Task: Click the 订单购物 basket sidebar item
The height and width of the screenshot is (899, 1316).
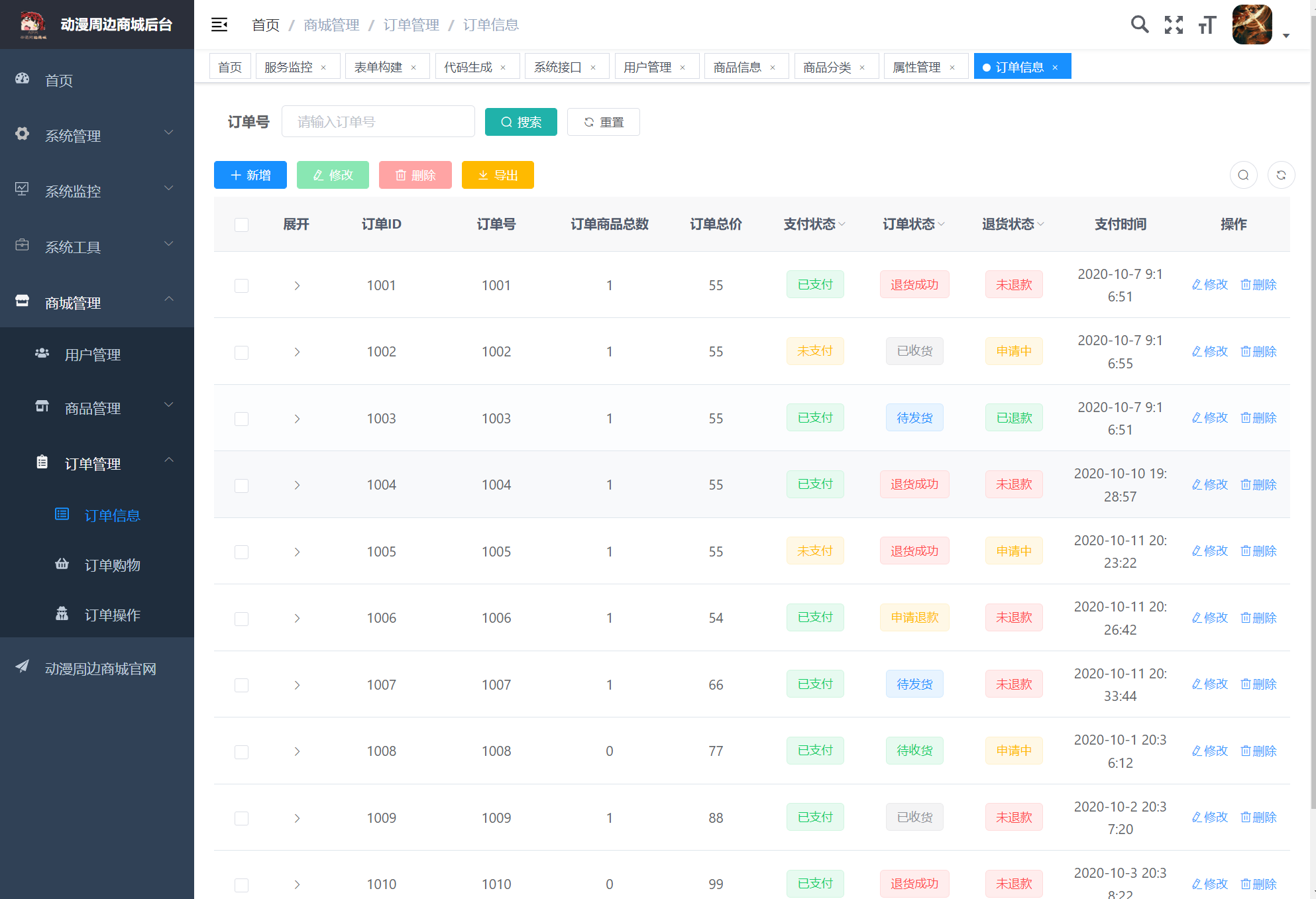Action: 112,565
